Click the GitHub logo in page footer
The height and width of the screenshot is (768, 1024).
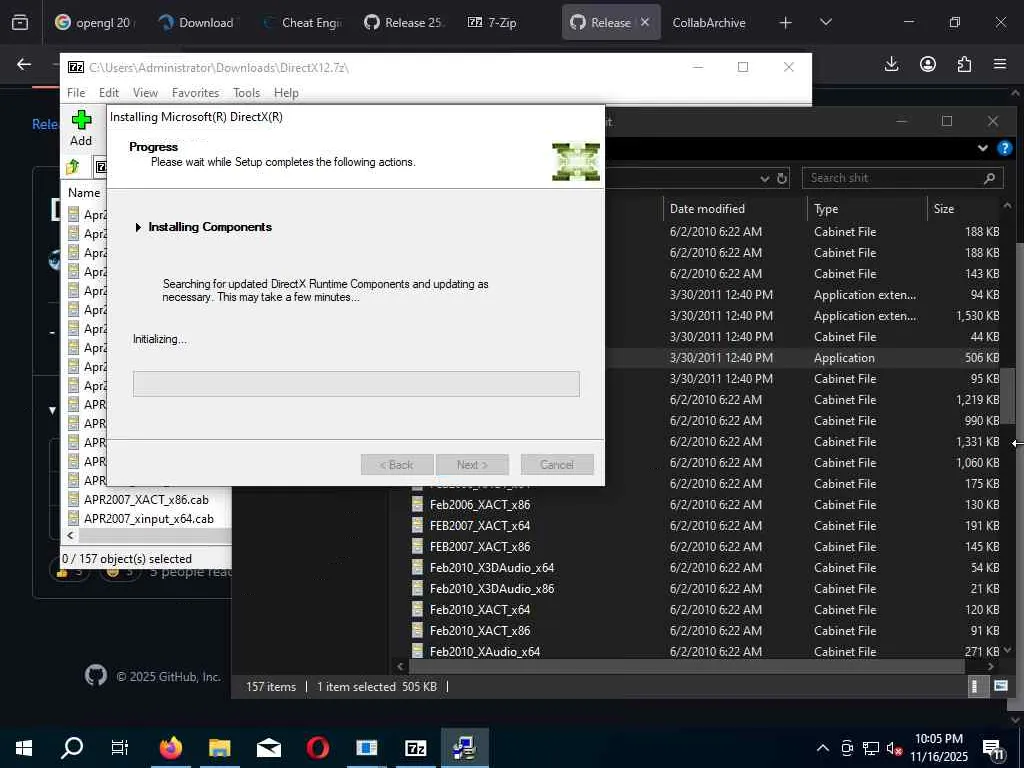(x=96, y=675)
